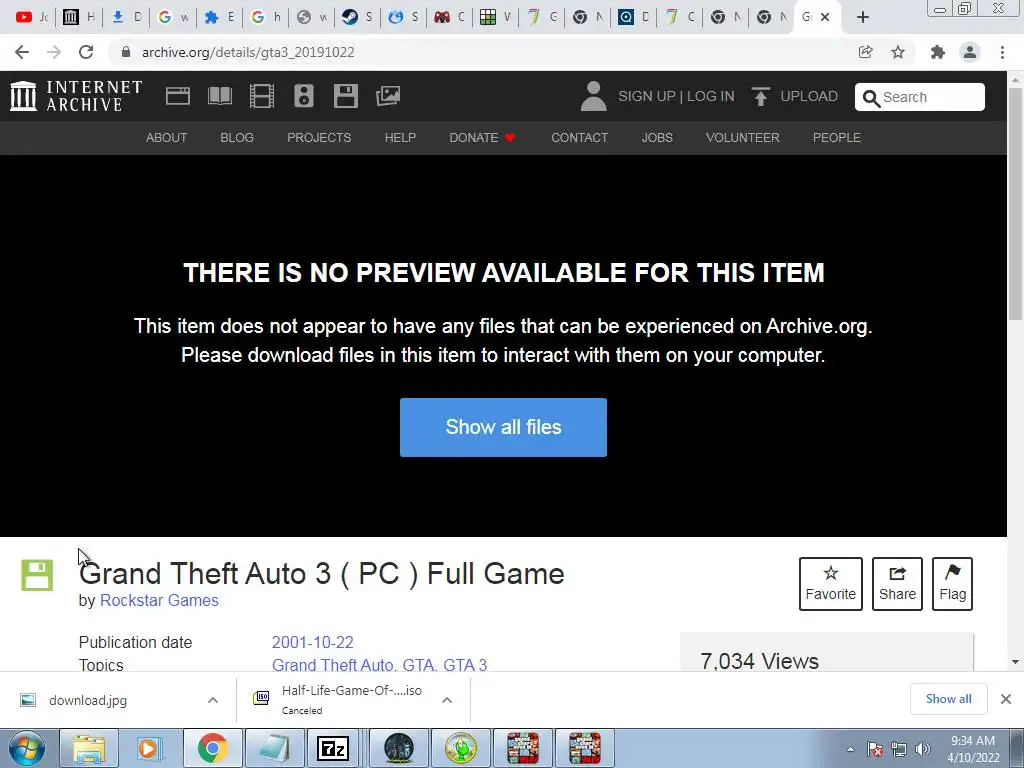The image size is (1024, 768).
Task: Open a new browser tab
Action: point(863,18)
